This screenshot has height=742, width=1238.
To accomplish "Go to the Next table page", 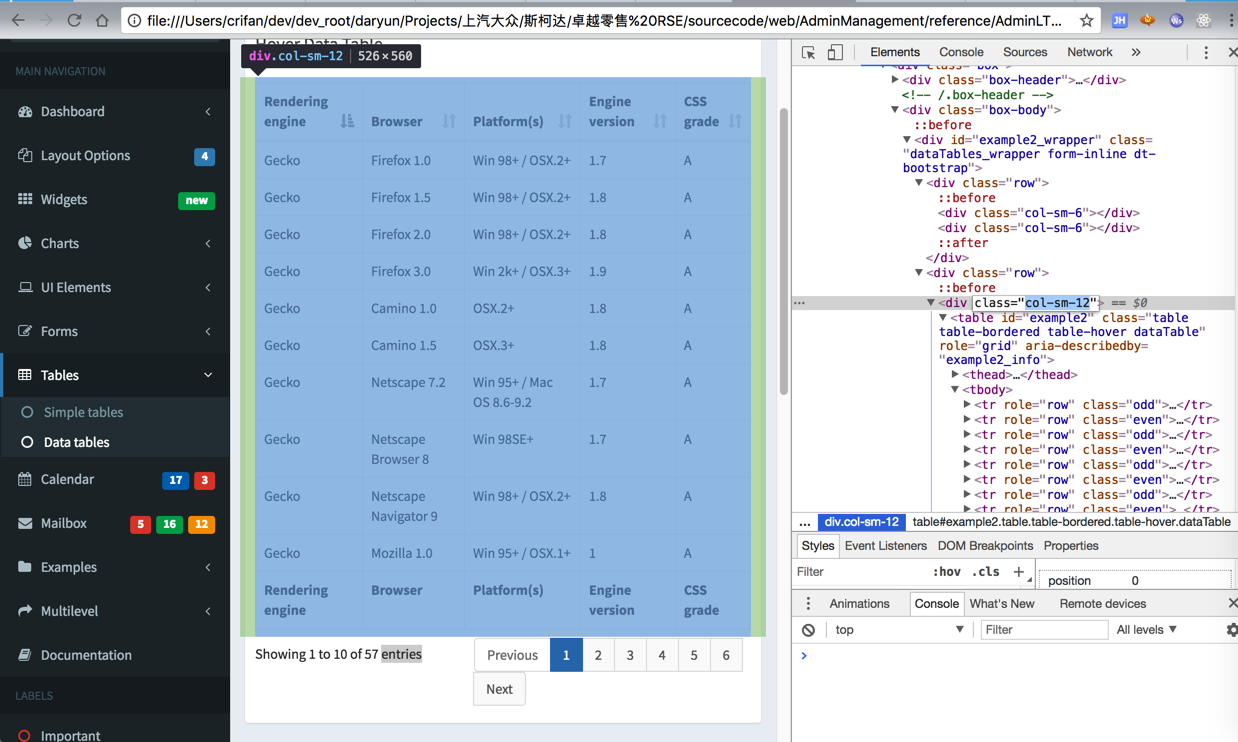I will click(x=499, y=689).
